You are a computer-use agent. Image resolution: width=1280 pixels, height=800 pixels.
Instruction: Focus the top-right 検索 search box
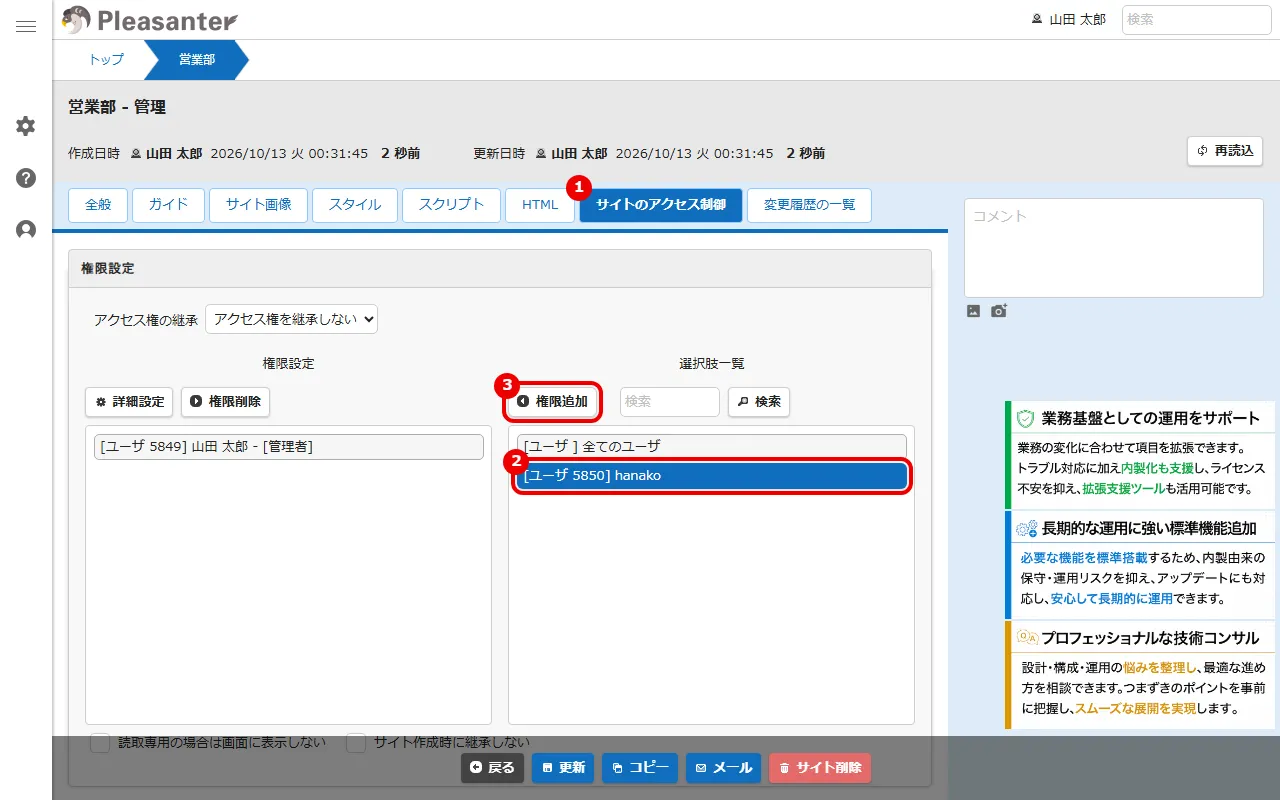coord(1197,19)
